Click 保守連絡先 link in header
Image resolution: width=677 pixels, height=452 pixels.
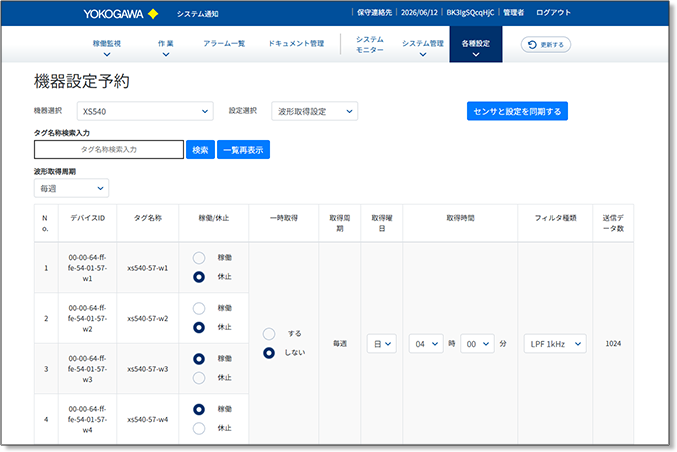(374, 13)
